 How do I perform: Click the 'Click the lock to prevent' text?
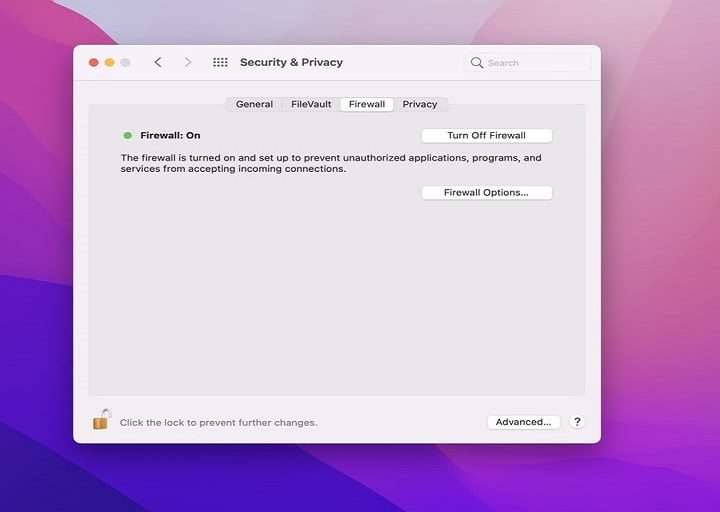point(218,423)
